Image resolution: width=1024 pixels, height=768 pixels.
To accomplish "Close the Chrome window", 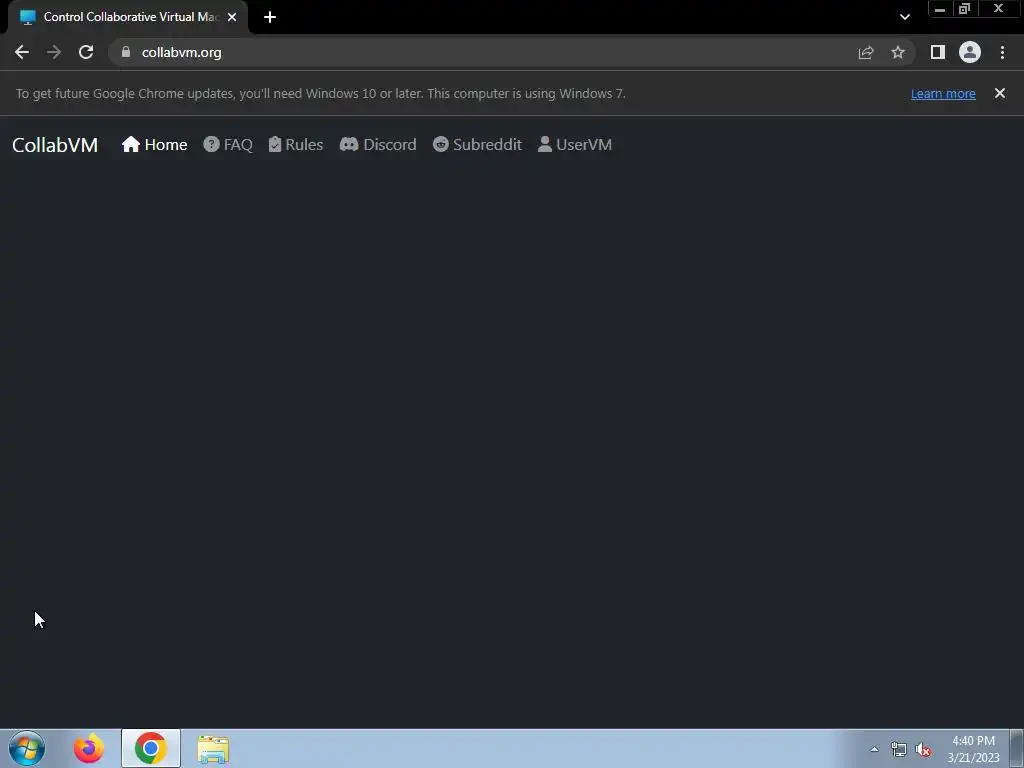I will click(999, 9).
